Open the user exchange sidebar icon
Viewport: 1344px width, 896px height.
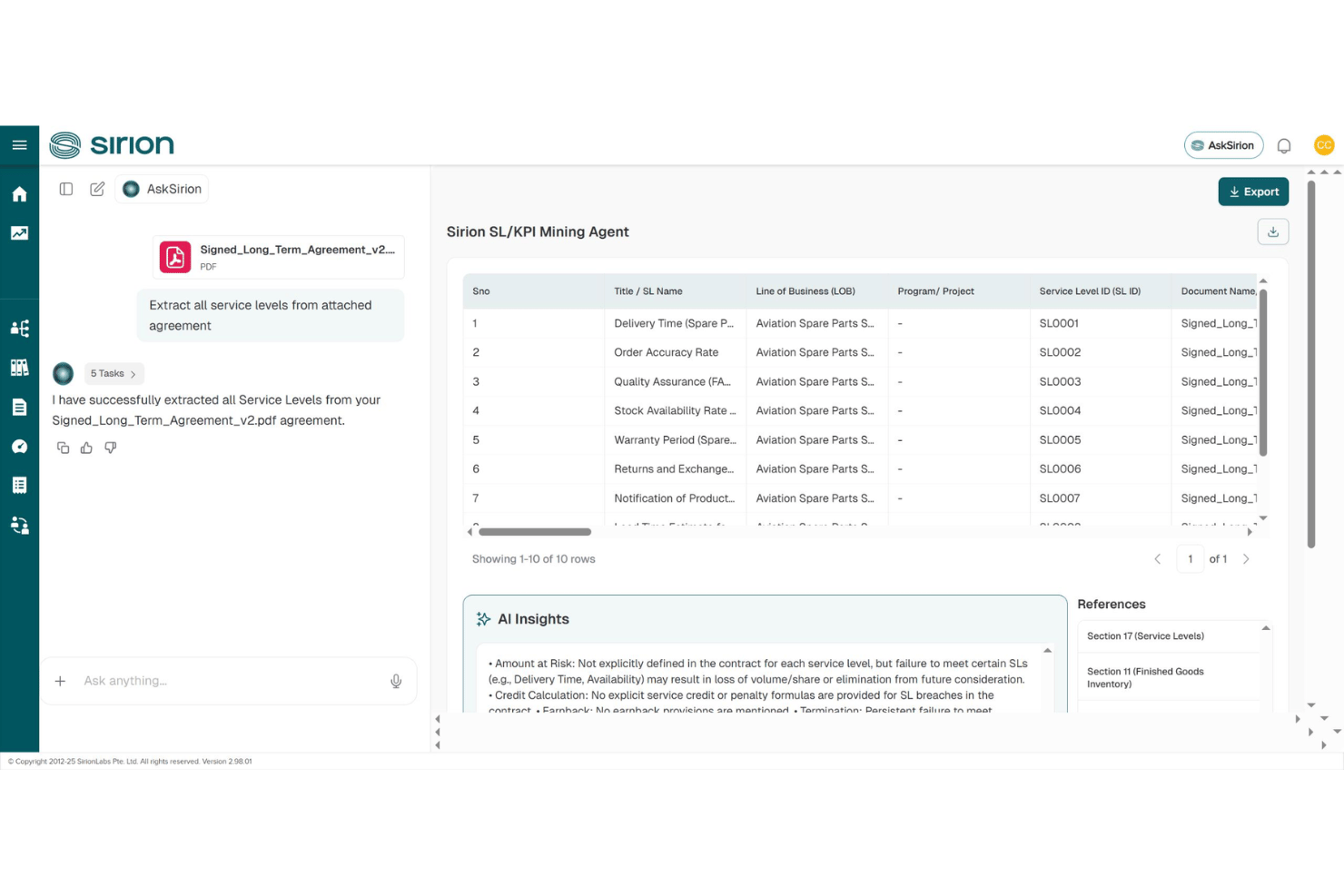click(19, 525)
